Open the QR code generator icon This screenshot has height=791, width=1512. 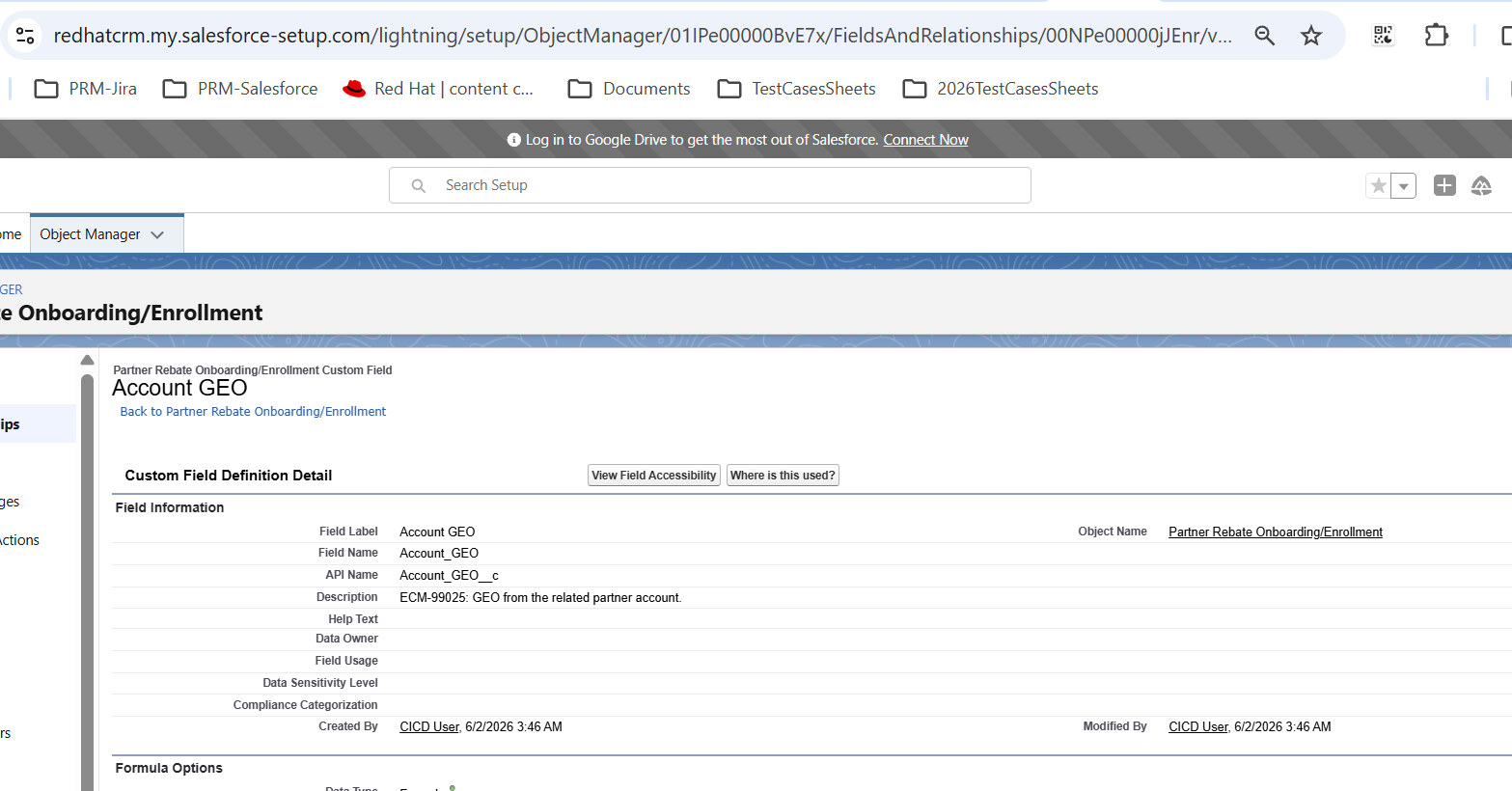(x=1383, y=36)
